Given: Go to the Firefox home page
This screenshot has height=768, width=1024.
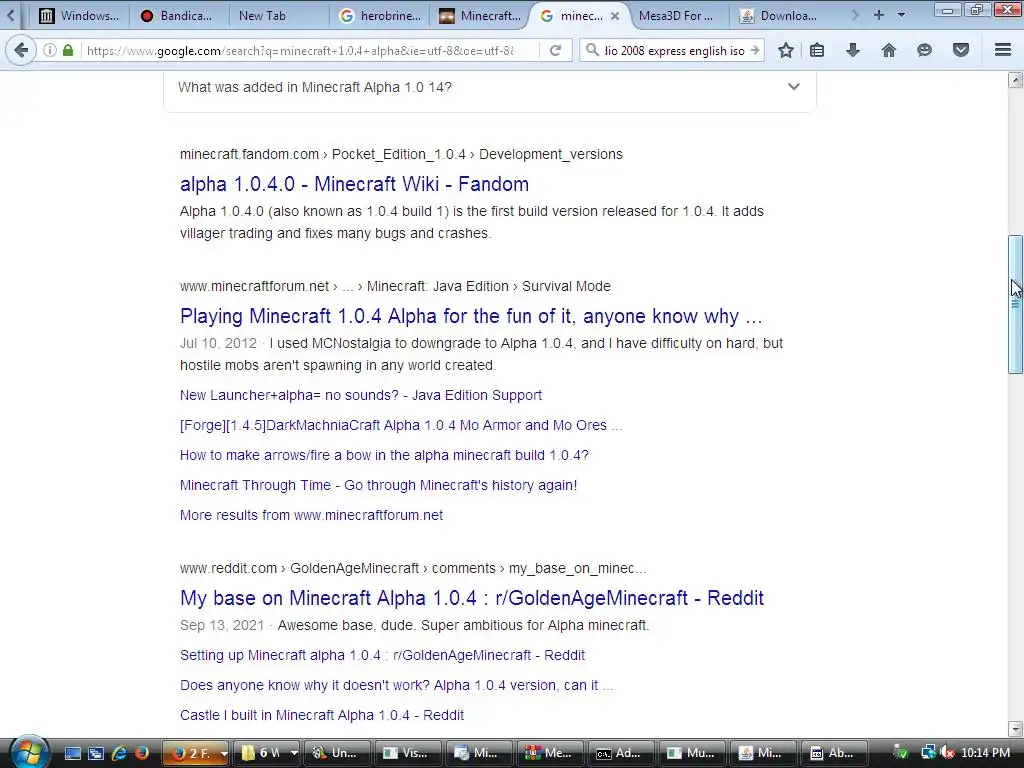Looking at the screenshot, I should pyautogui.click(x=889, y=50).
